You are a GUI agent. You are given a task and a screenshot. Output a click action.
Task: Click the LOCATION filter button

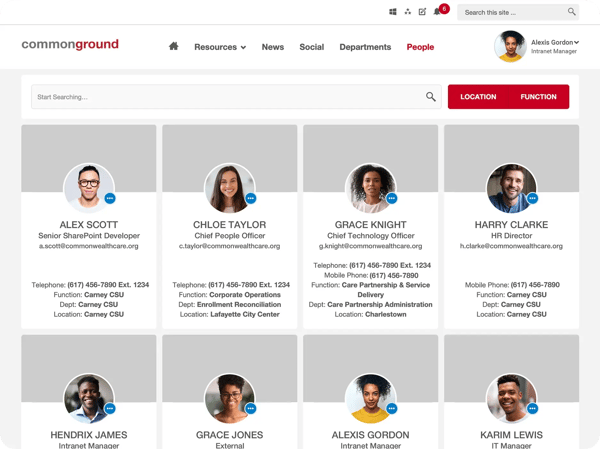coord(478,97)
